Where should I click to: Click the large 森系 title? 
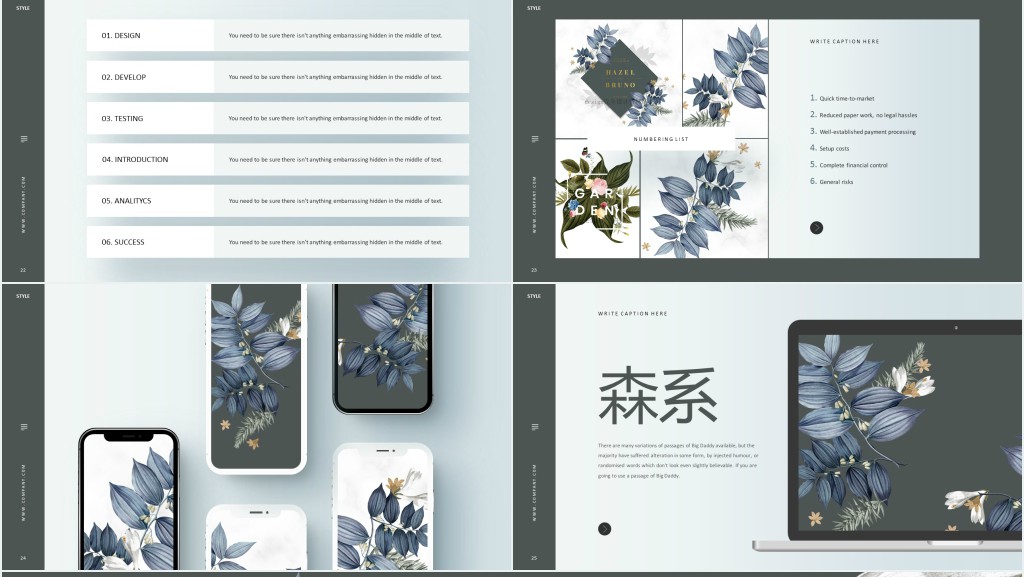point(658,396)
